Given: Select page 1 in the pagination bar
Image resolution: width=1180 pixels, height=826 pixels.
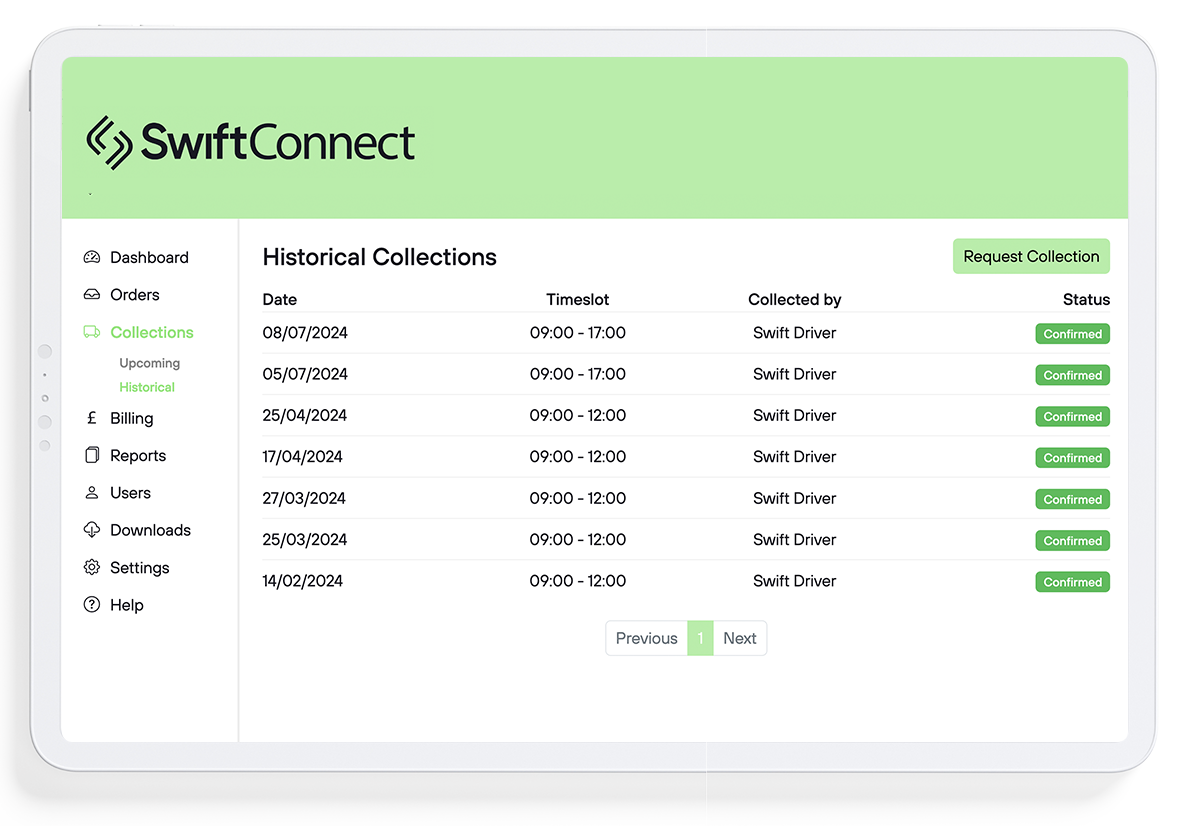Looking at the screenshot, I should coord(700,638).
